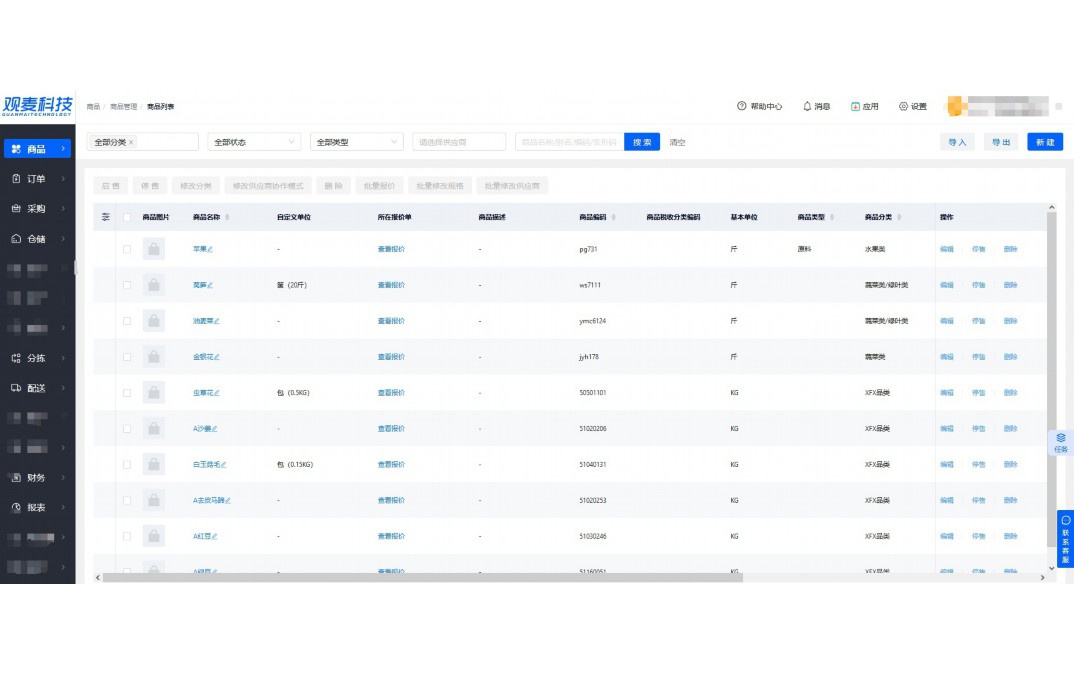Open 设置 gear icon in top bar
This screenshot has height=674, width=1074.
click(x=903, y=106)
